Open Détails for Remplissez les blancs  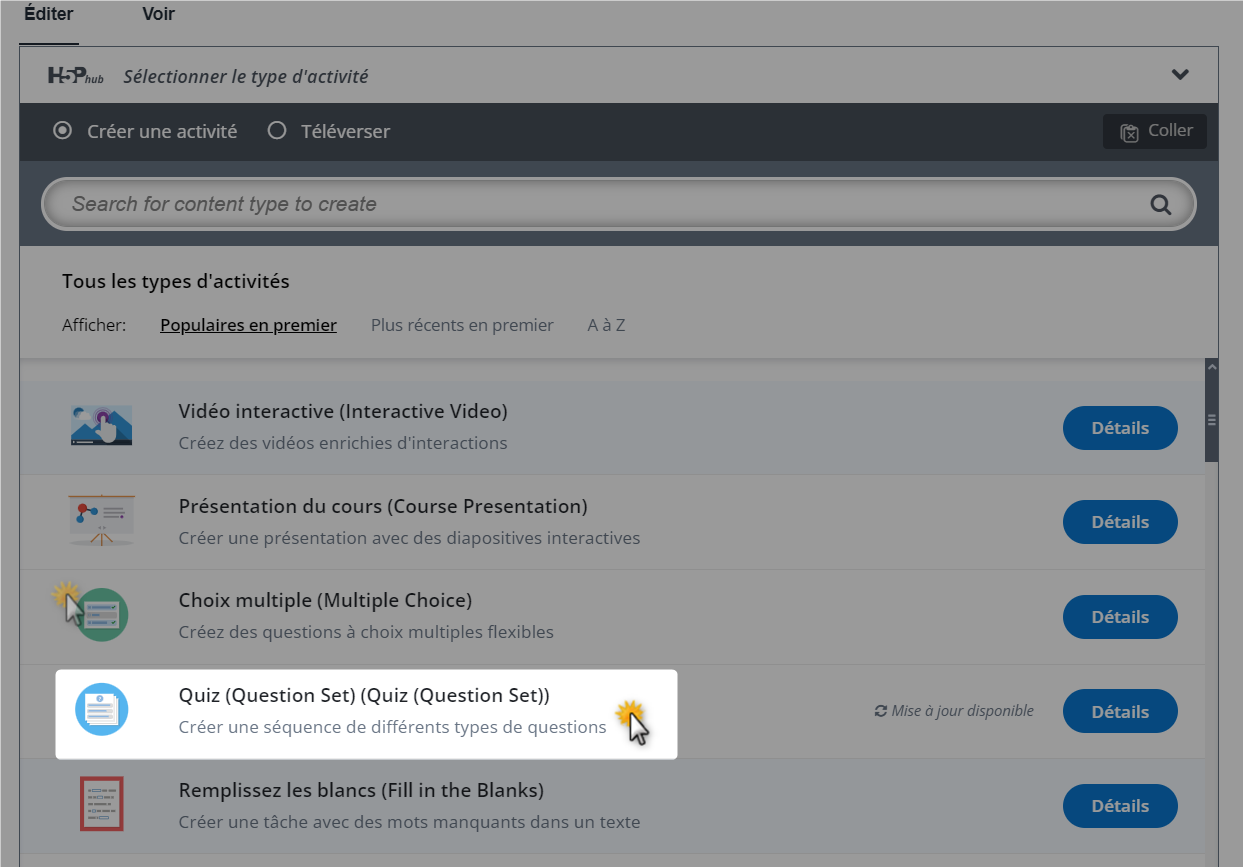(1119, 805)
